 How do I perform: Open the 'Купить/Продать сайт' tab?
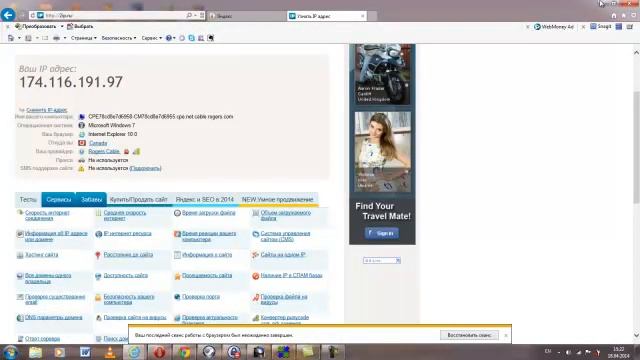(x=139, y=200)
